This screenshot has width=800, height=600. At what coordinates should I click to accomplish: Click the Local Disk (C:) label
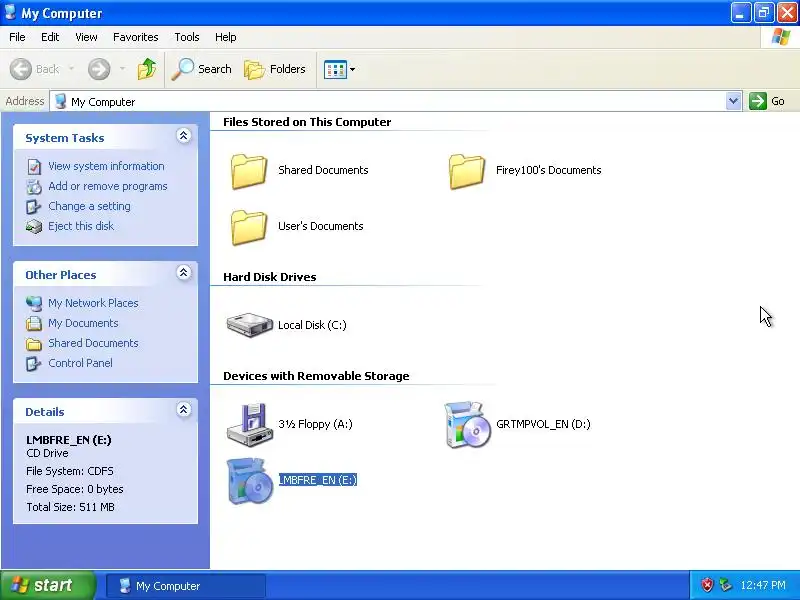[x=312, y=325]
